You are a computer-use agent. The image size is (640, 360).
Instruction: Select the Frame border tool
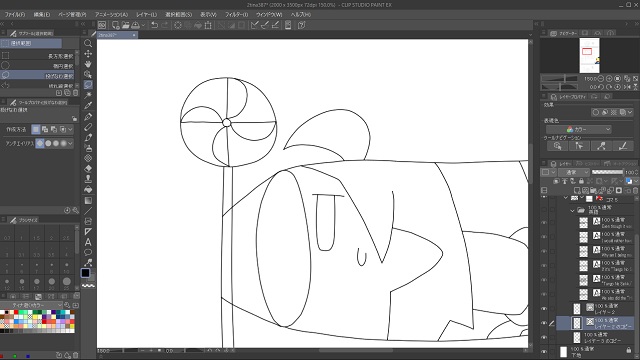click(x=88, y=221)
